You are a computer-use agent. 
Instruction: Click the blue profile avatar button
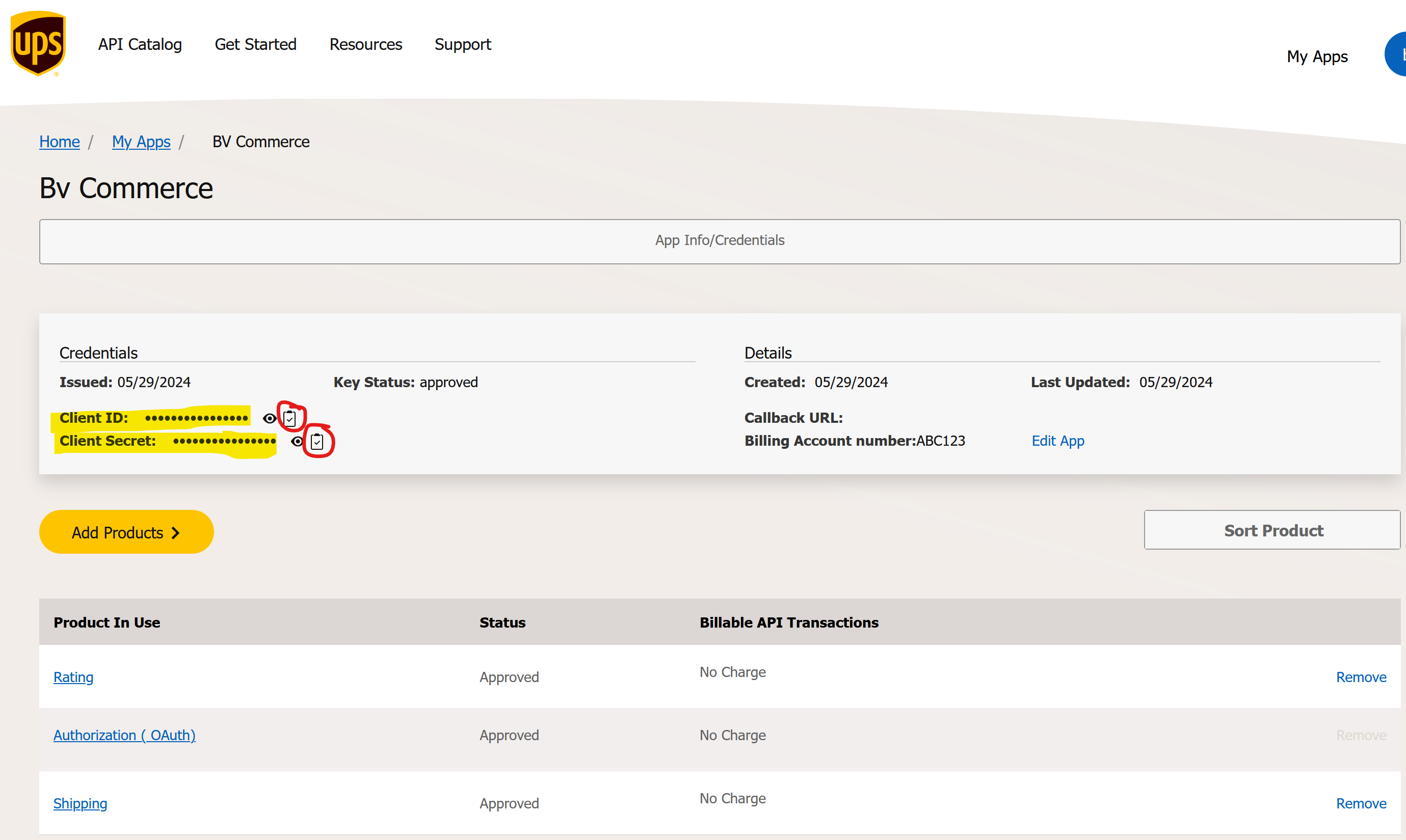(x=1396, y=55)
